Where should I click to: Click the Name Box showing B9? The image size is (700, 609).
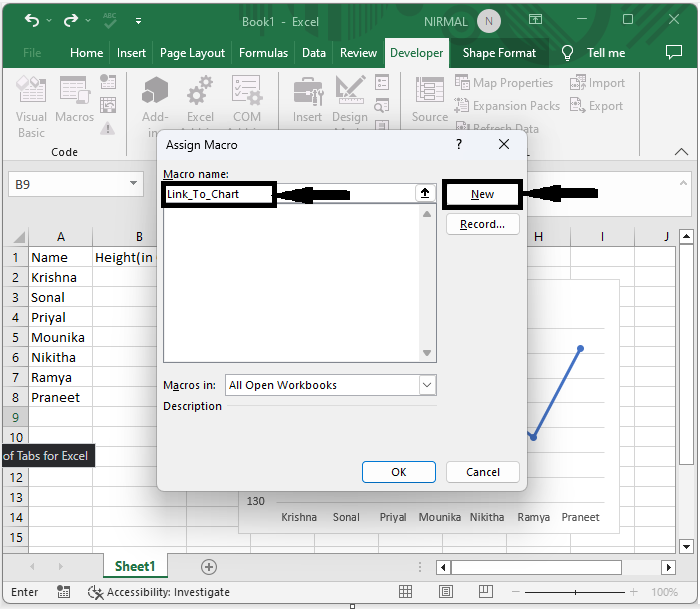click(x=67, y=184)
